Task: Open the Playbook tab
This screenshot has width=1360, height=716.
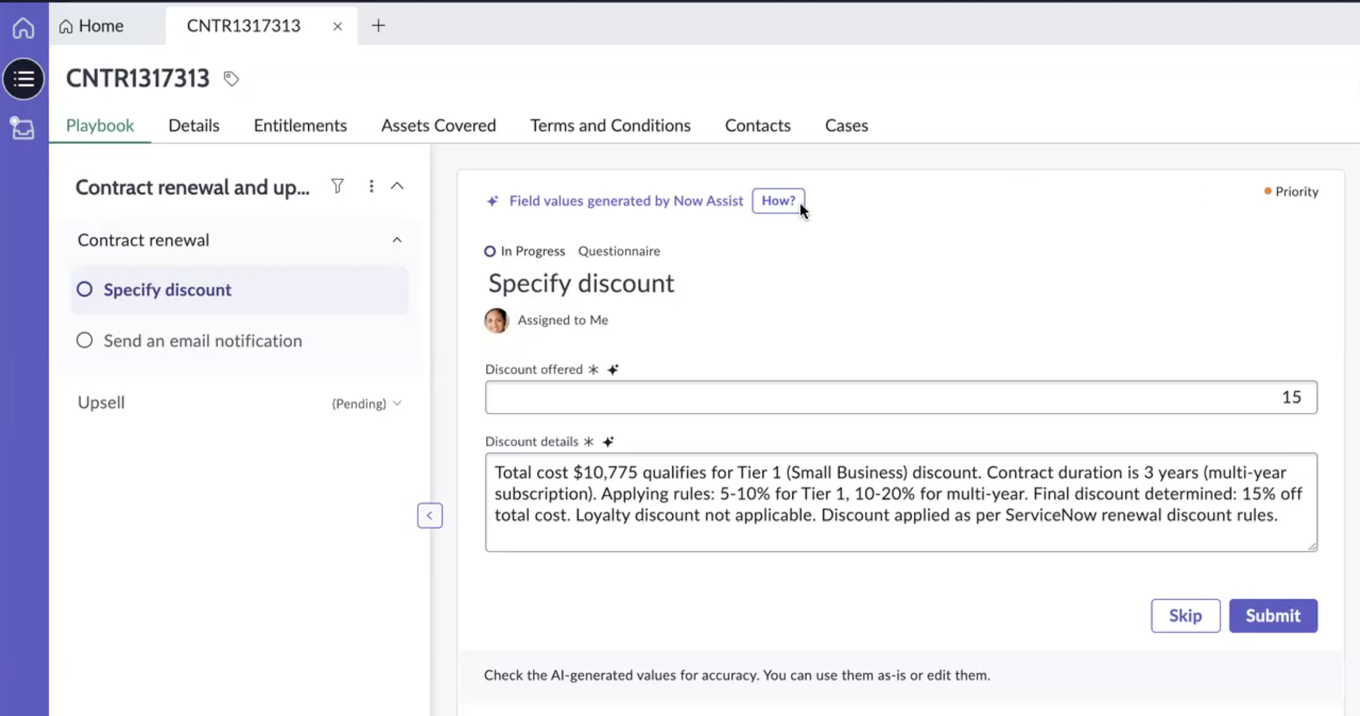Action: (100, 125)
